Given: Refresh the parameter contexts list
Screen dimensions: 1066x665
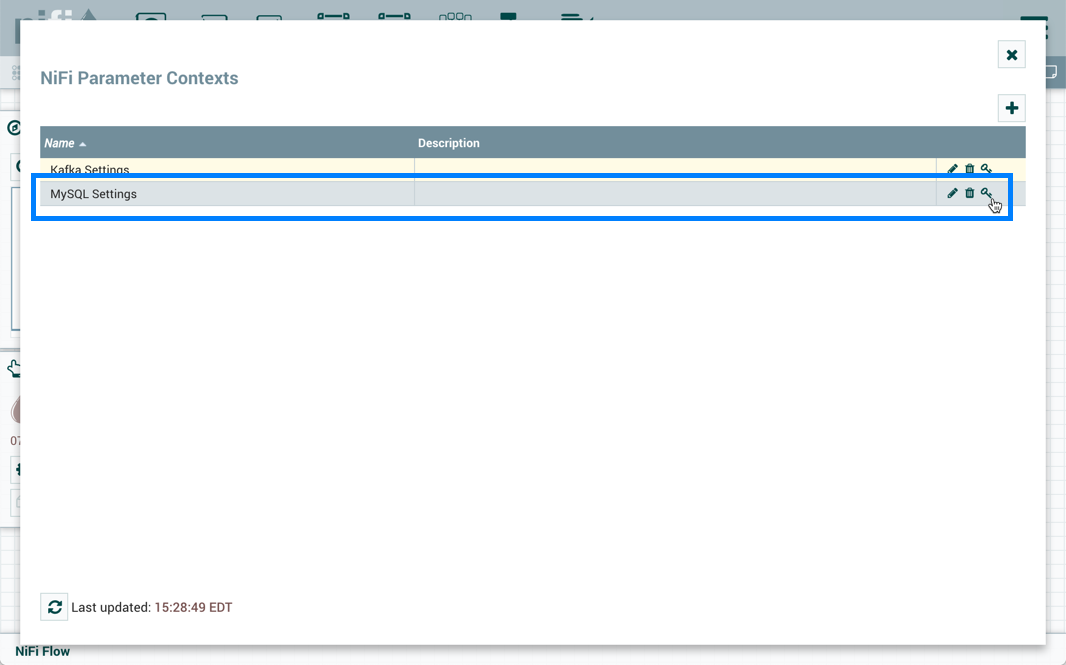Looking at the screenshot, I should pyautogui.click(x=54, y=607).
